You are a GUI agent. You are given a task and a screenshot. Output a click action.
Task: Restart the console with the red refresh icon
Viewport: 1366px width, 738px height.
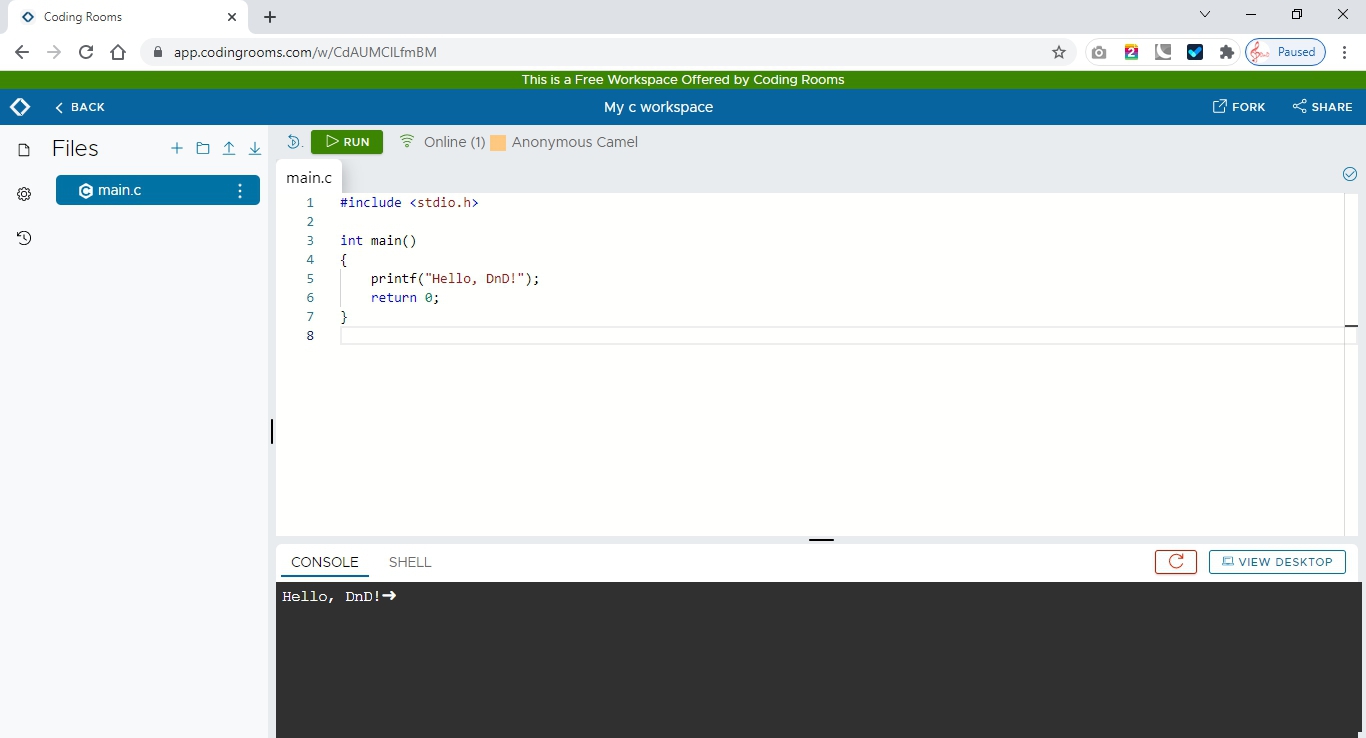(1175, 562)
